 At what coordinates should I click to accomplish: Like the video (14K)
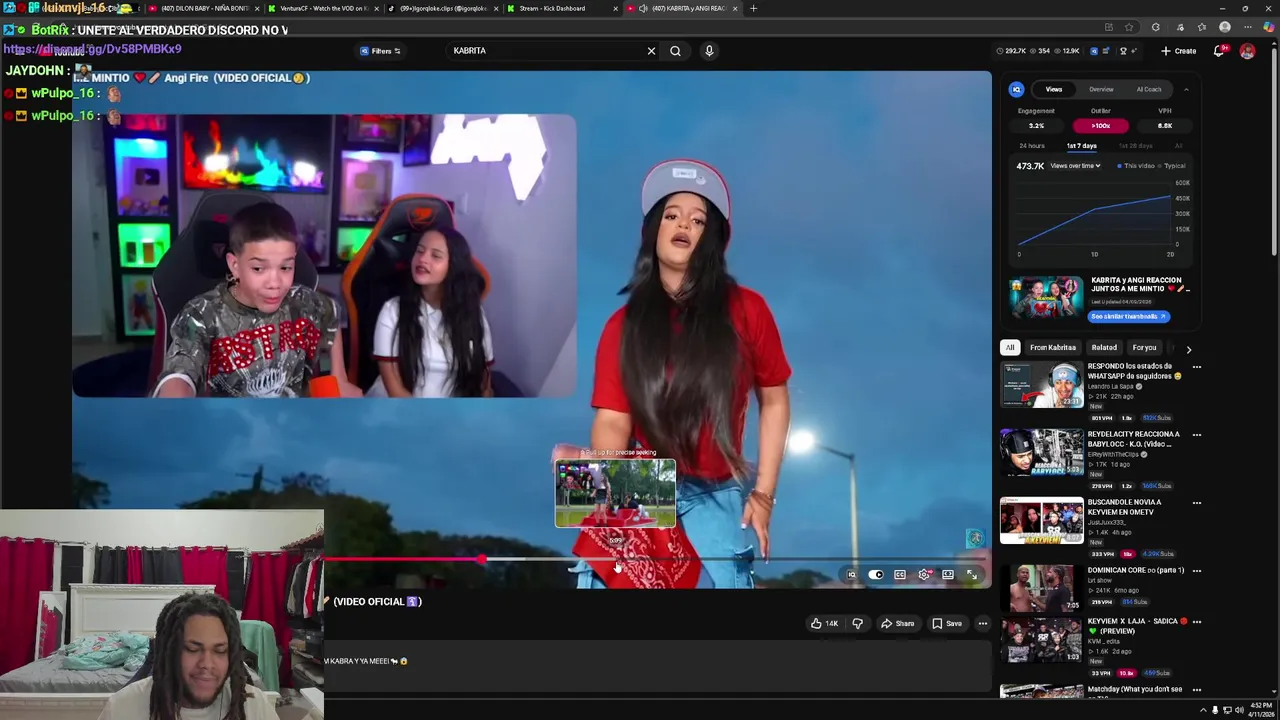click(825, 624)
